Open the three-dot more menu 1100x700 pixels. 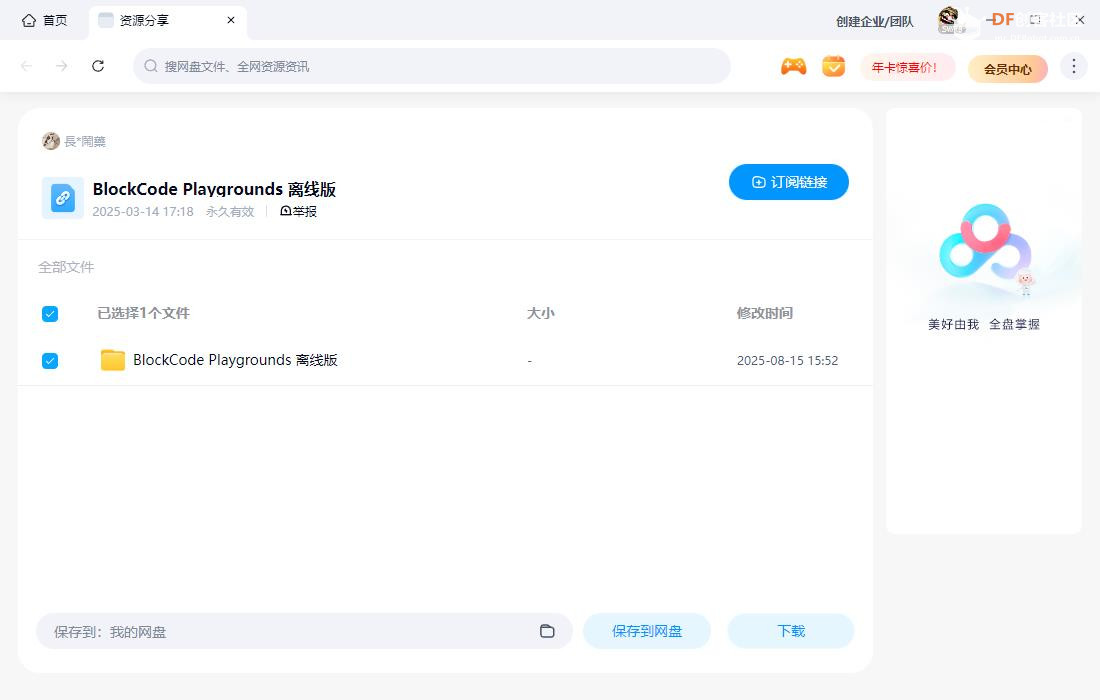click(1073, 66)
